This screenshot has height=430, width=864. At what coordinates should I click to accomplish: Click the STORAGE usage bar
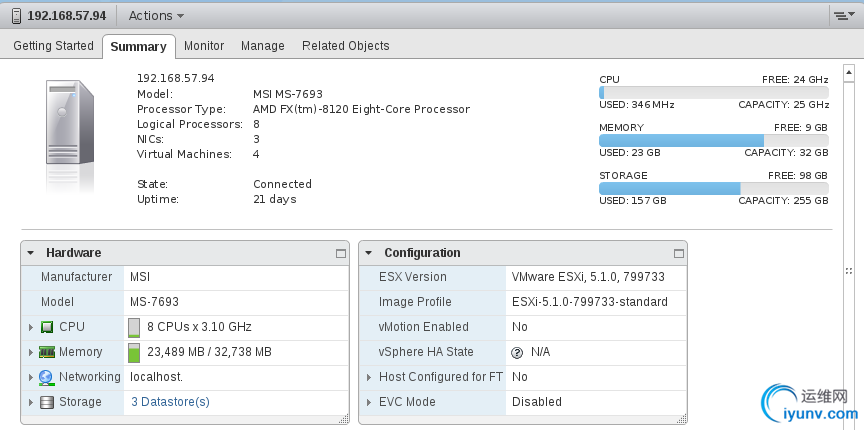[x=714, y=188]
